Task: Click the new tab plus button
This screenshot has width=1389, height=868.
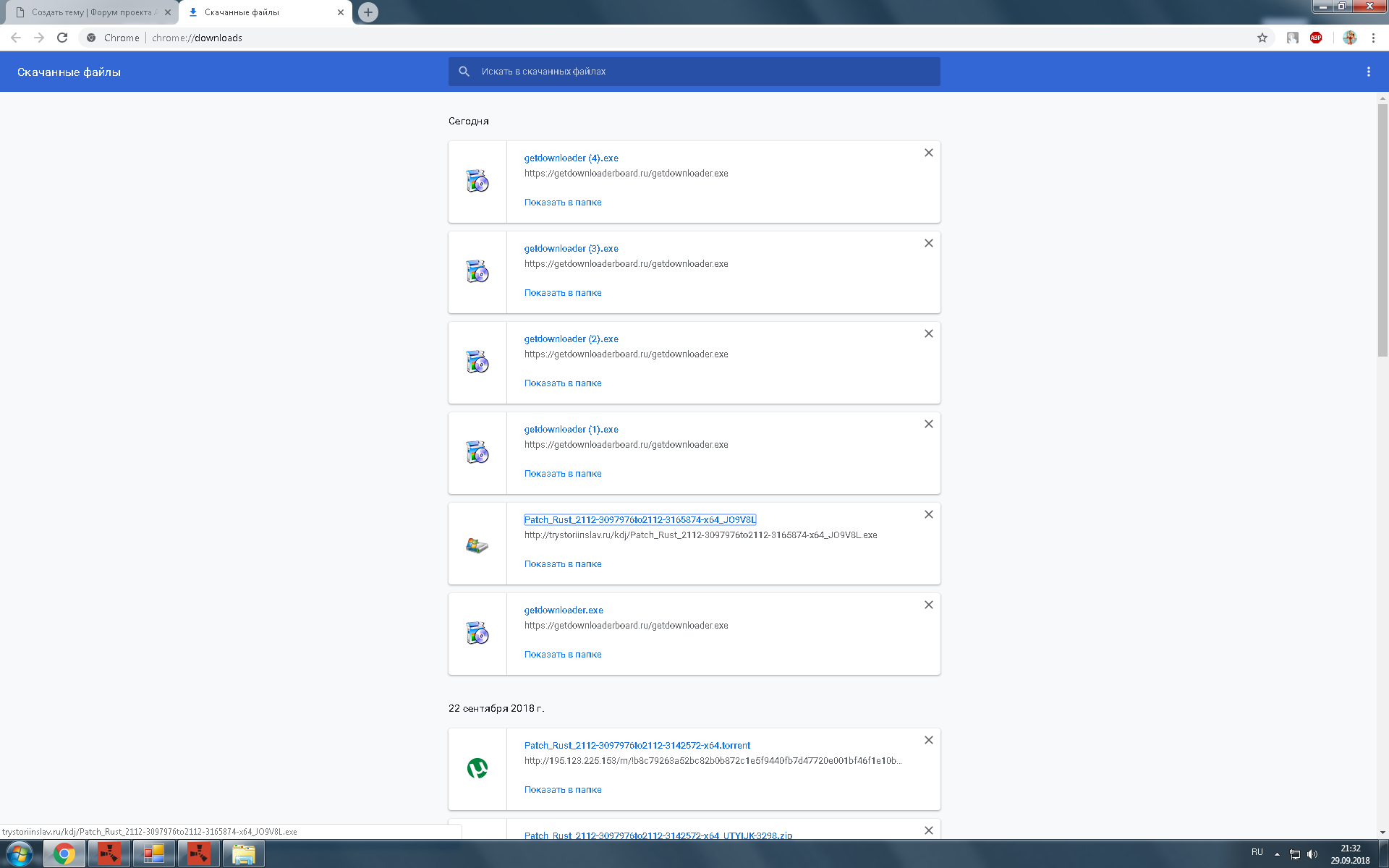Action: click(368, 12)
